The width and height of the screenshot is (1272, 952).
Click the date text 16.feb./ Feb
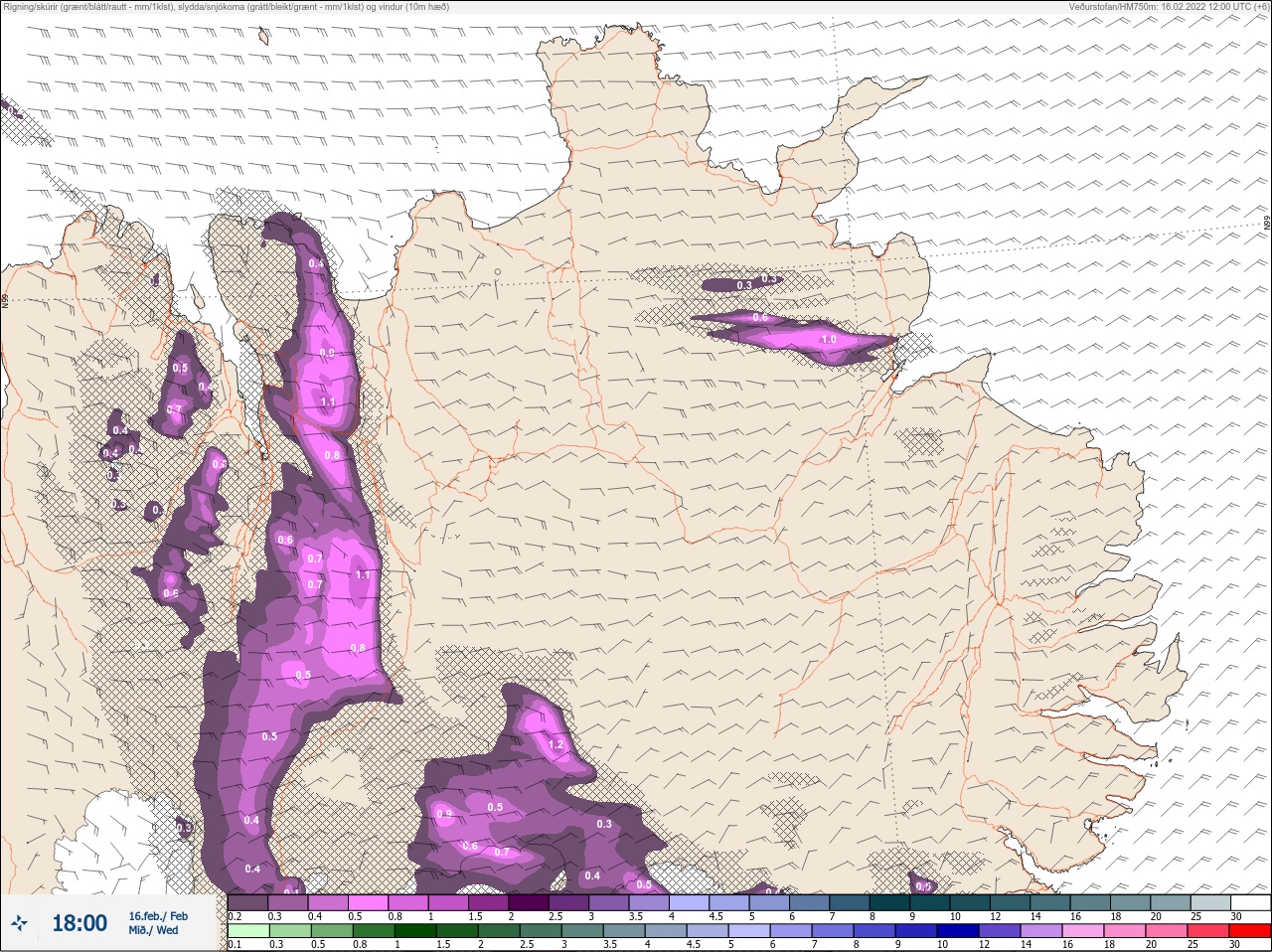tap(158, 916)
